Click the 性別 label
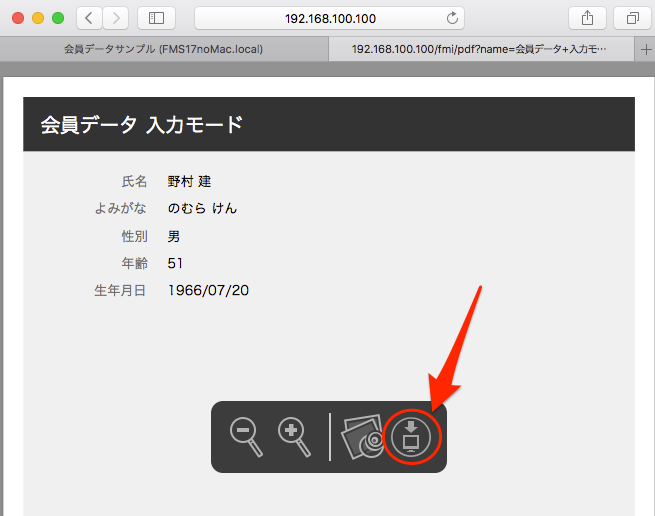 [134, 236]
